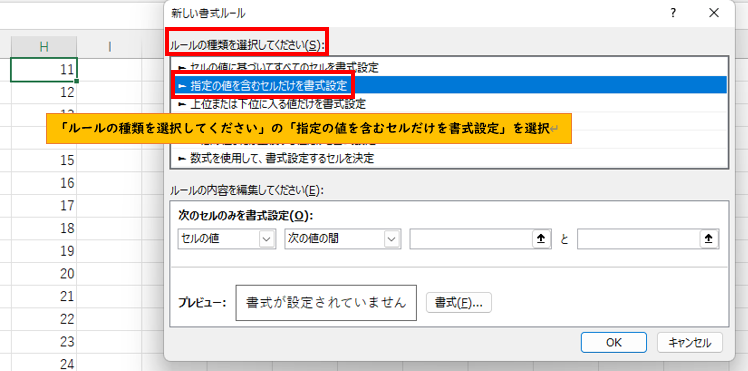Select rule '数式を使用して、書式設定するセルを決定'
Viewport: 748px width, 371px height.
449,158
